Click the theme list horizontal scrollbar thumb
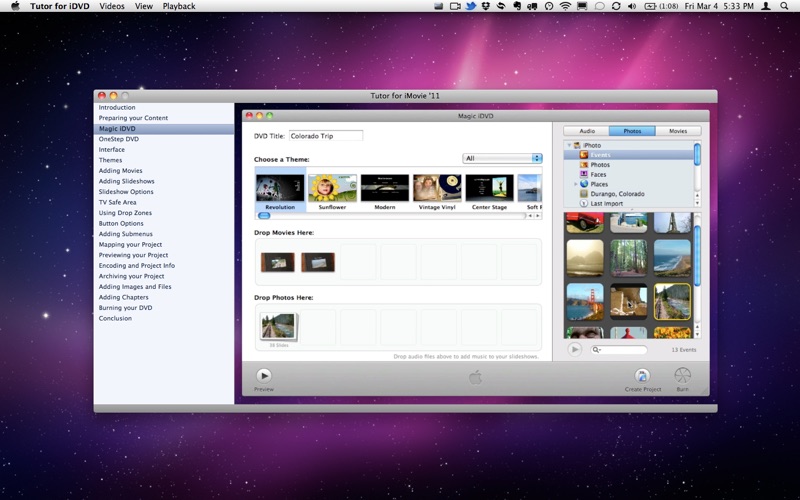The height and width of the screenshot is (500, 800). pos(264,215)
